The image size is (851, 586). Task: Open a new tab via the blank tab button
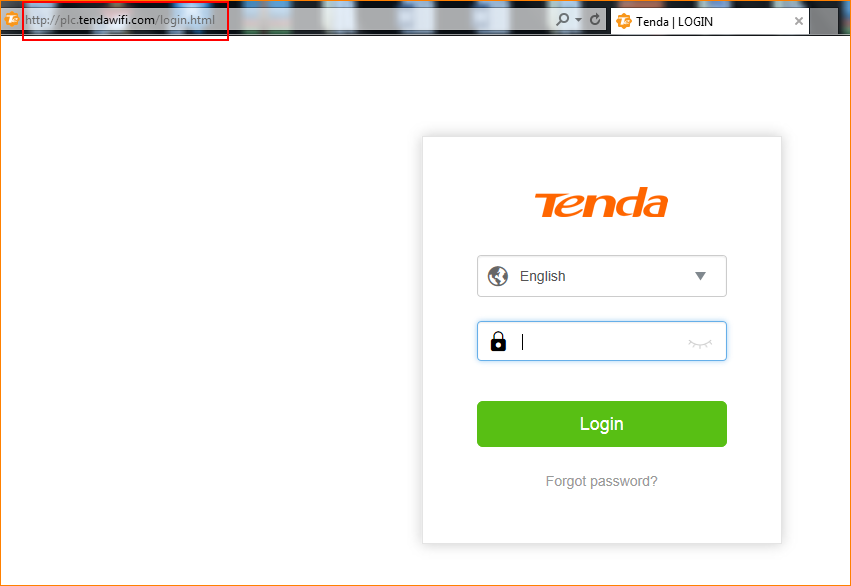click(x=824, y=21)
